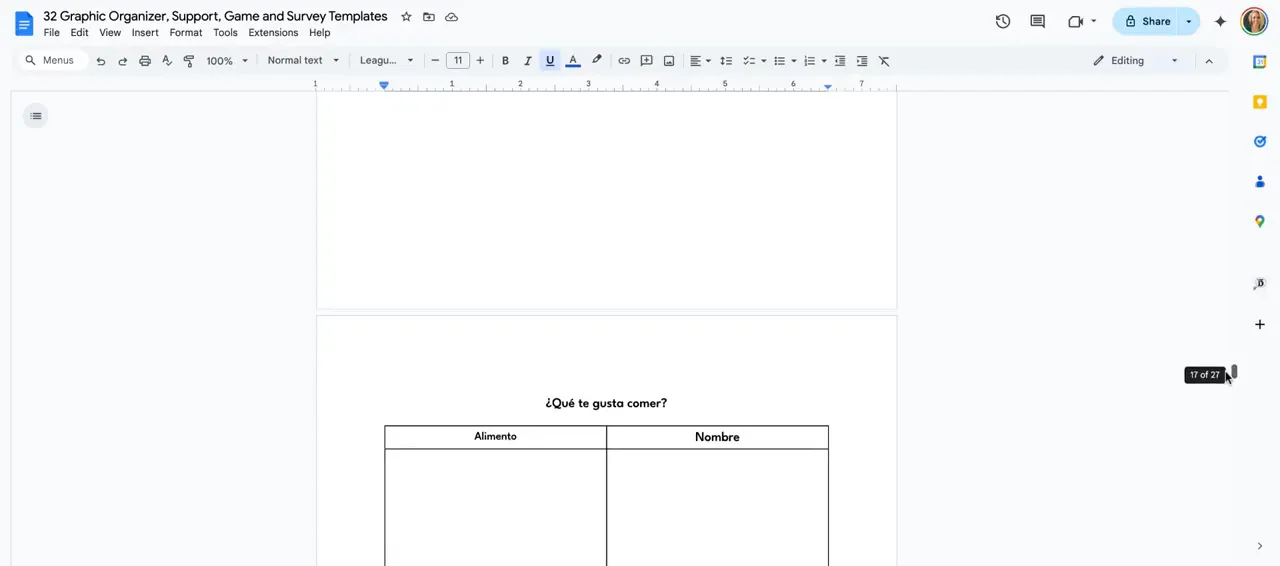
Task: Add a comment from toolbar
Action: (646, 61)
